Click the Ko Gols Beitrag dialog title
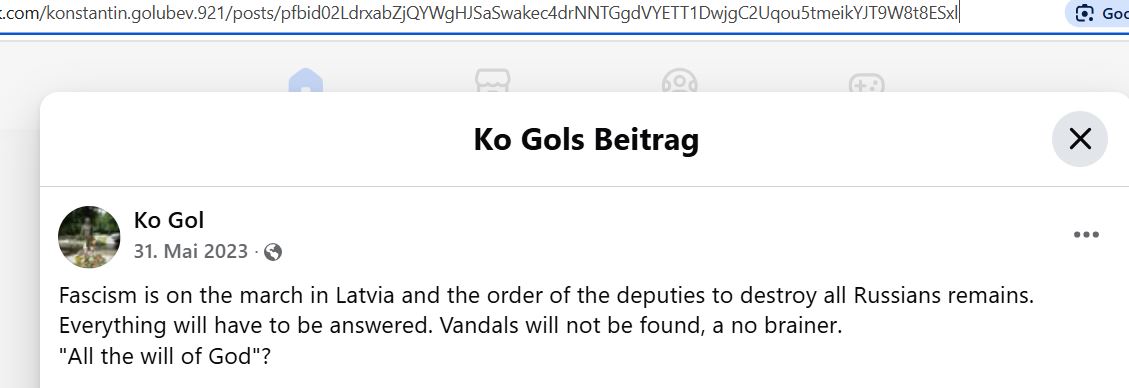Image resolution: width=1129 pixels, height=388 pixels. 586,140
